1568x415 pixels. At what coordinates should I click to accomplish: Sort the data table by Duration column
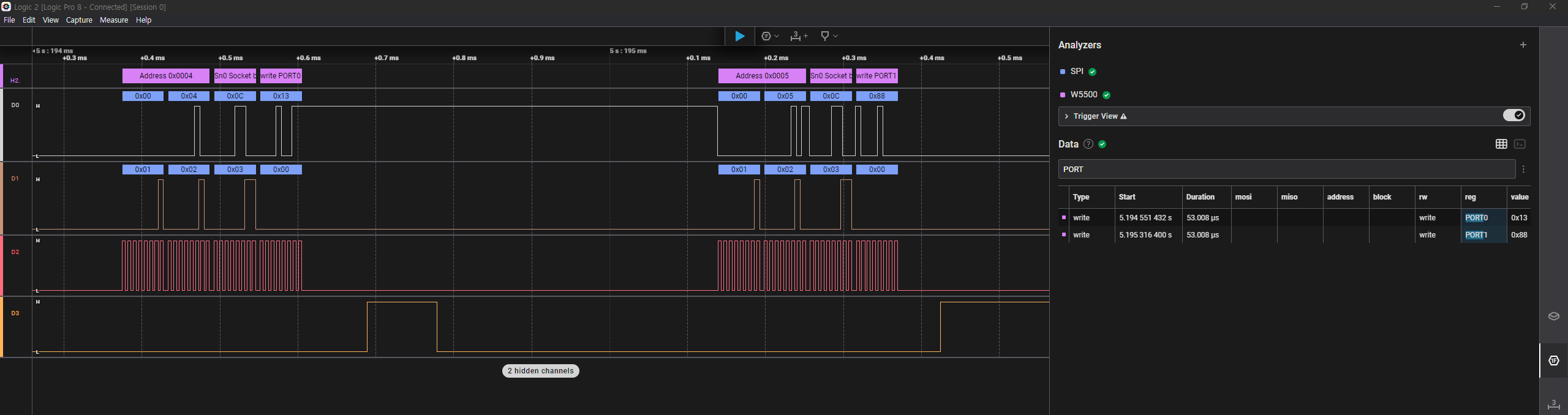coord(1200,197)
